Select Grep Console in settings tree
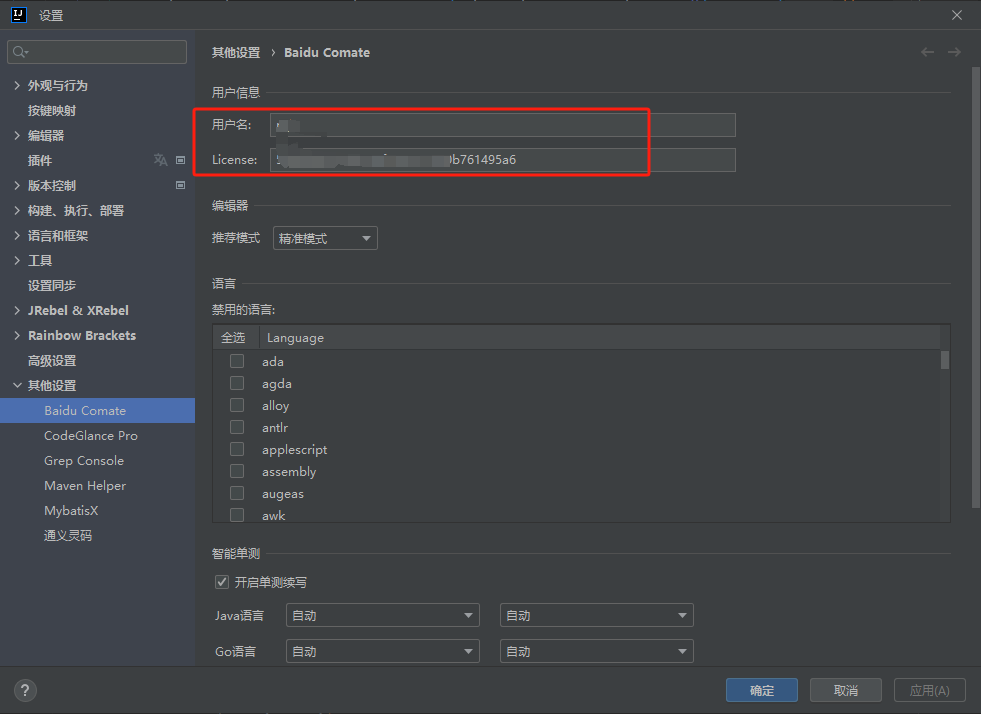Screen dimensions: 981x714 click(84, 461)
